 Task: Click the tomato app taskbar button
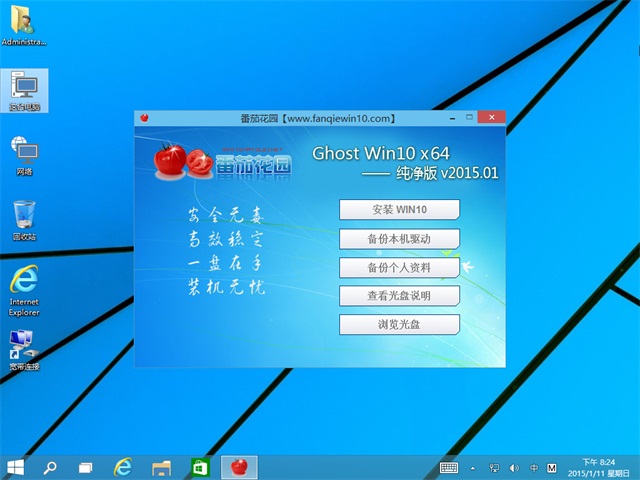238,467
